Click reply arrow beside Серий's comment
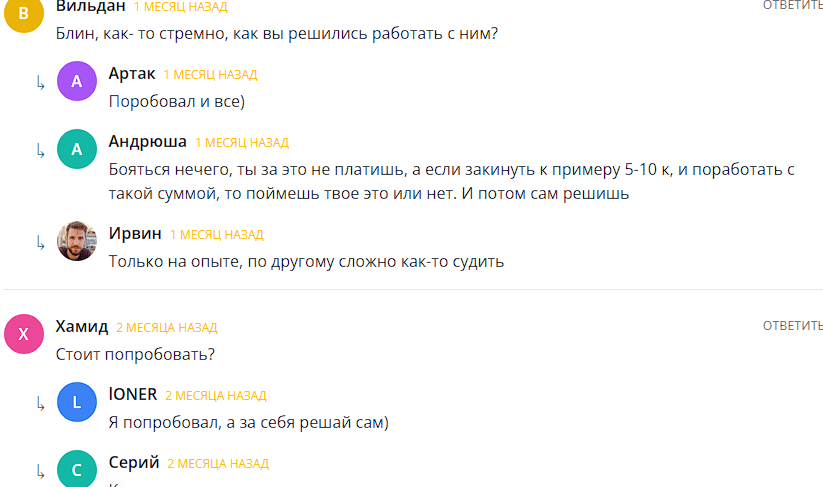 pyautogui.click(x=40, y=470)
